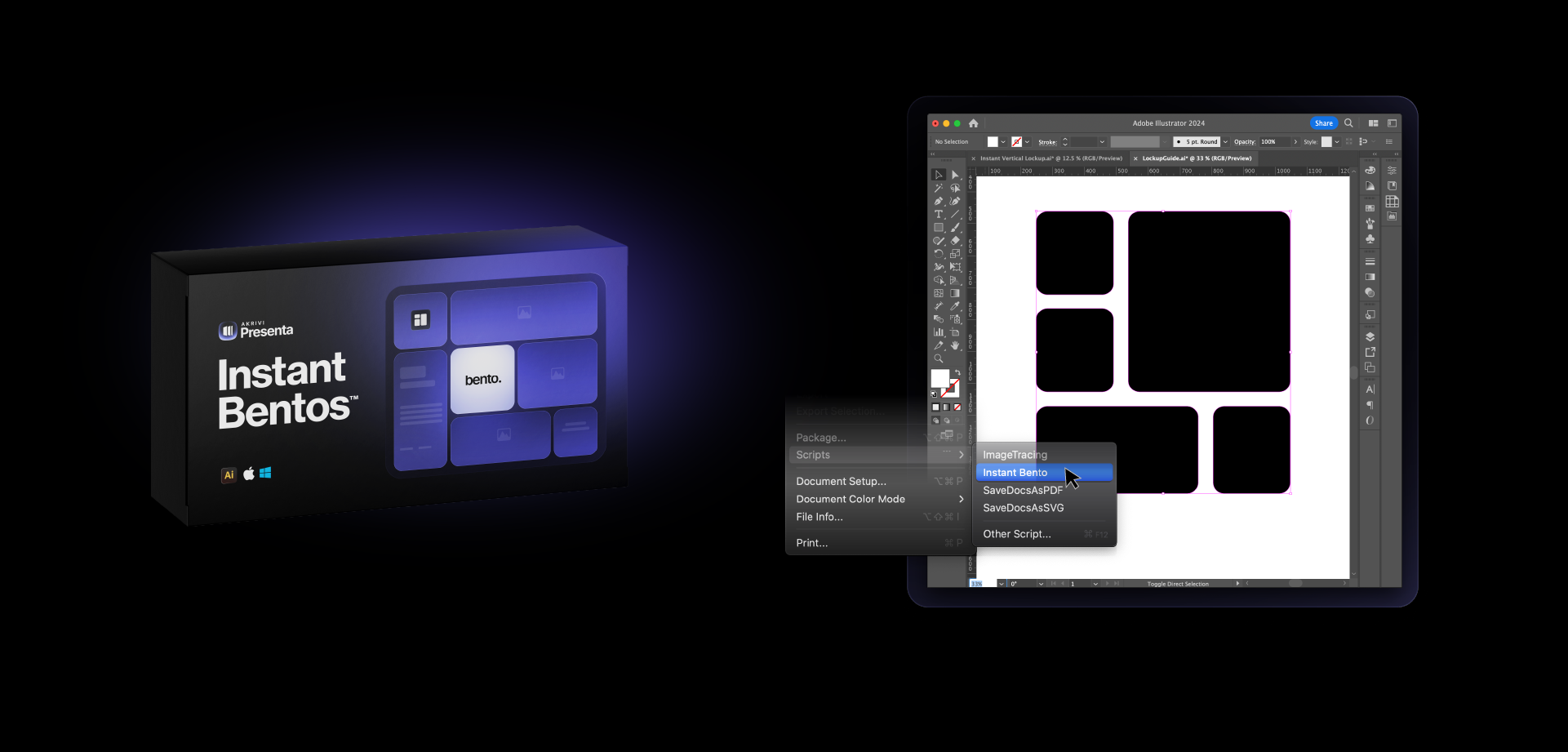Select the Lasso tool

click(955, 188)
